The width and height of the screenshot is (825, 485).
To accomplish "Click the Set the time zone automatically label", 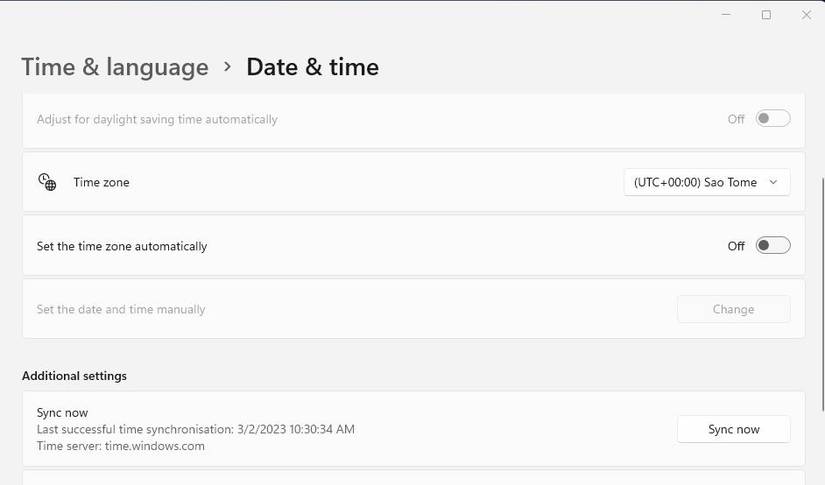I will (x=122, y=246).
